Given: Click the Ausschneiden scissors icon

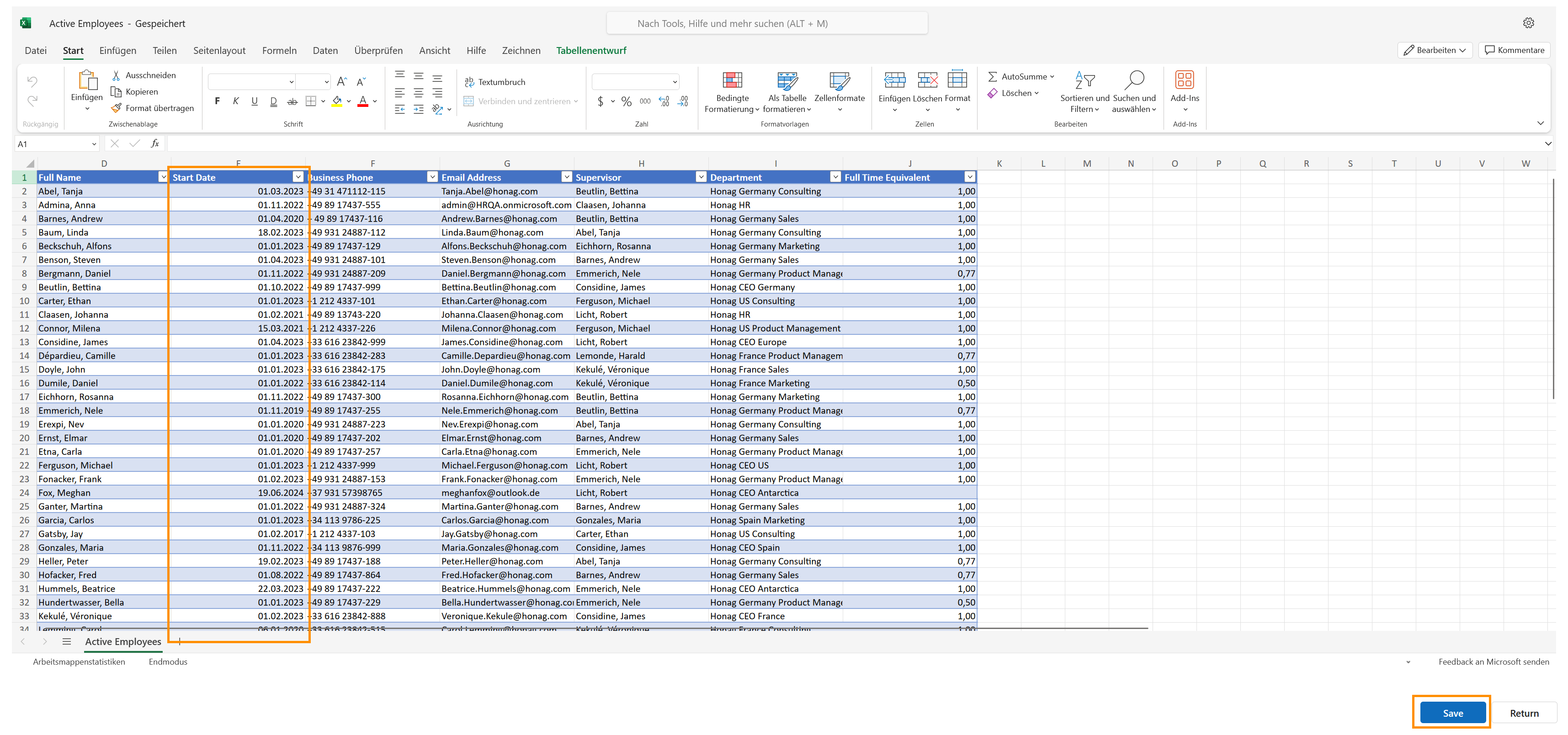Looking at the screenshot, I should click(x=116, y=75).
